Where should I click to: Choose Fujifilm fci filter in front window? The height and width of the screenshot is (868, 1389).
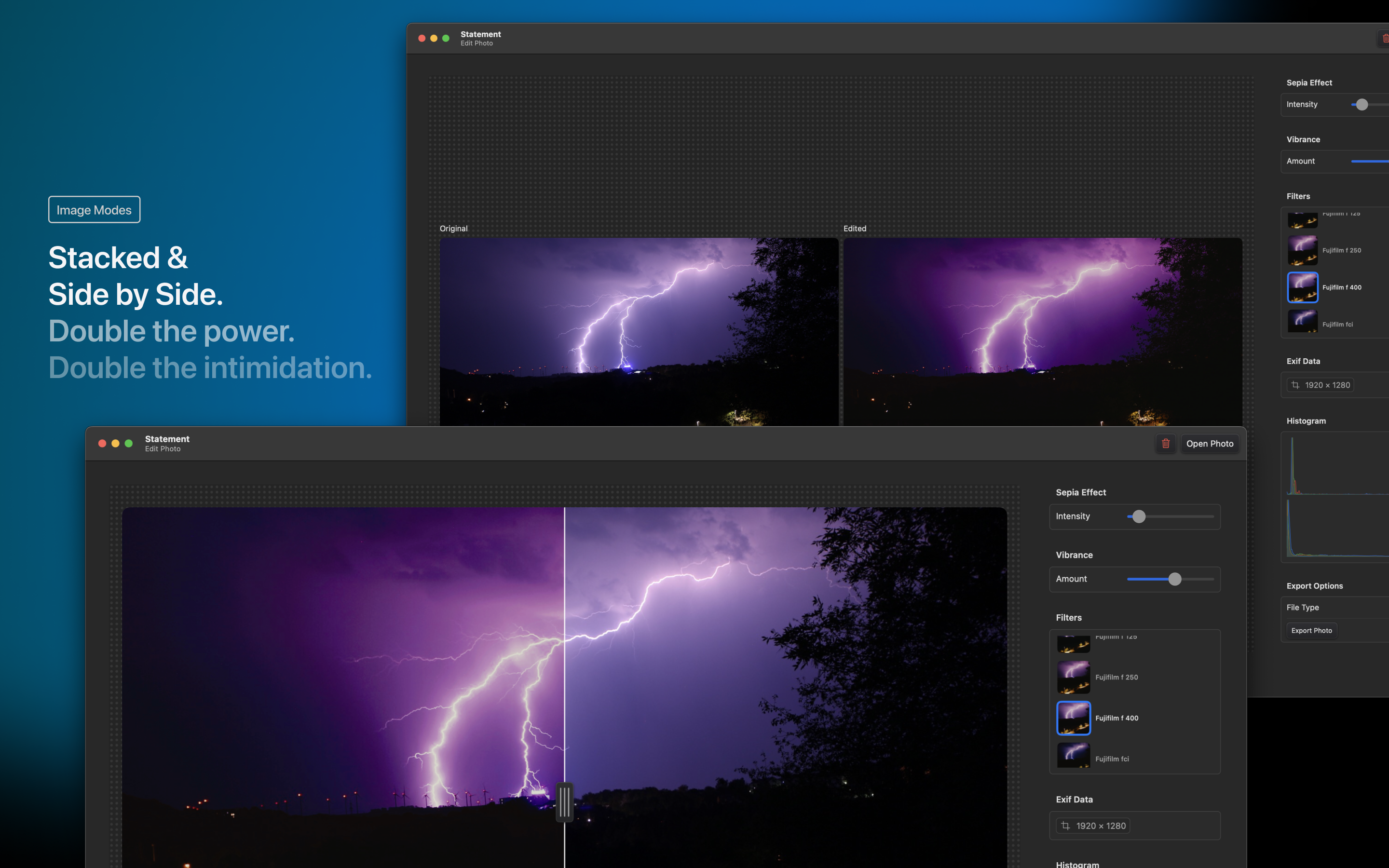tap(1073, 757)
